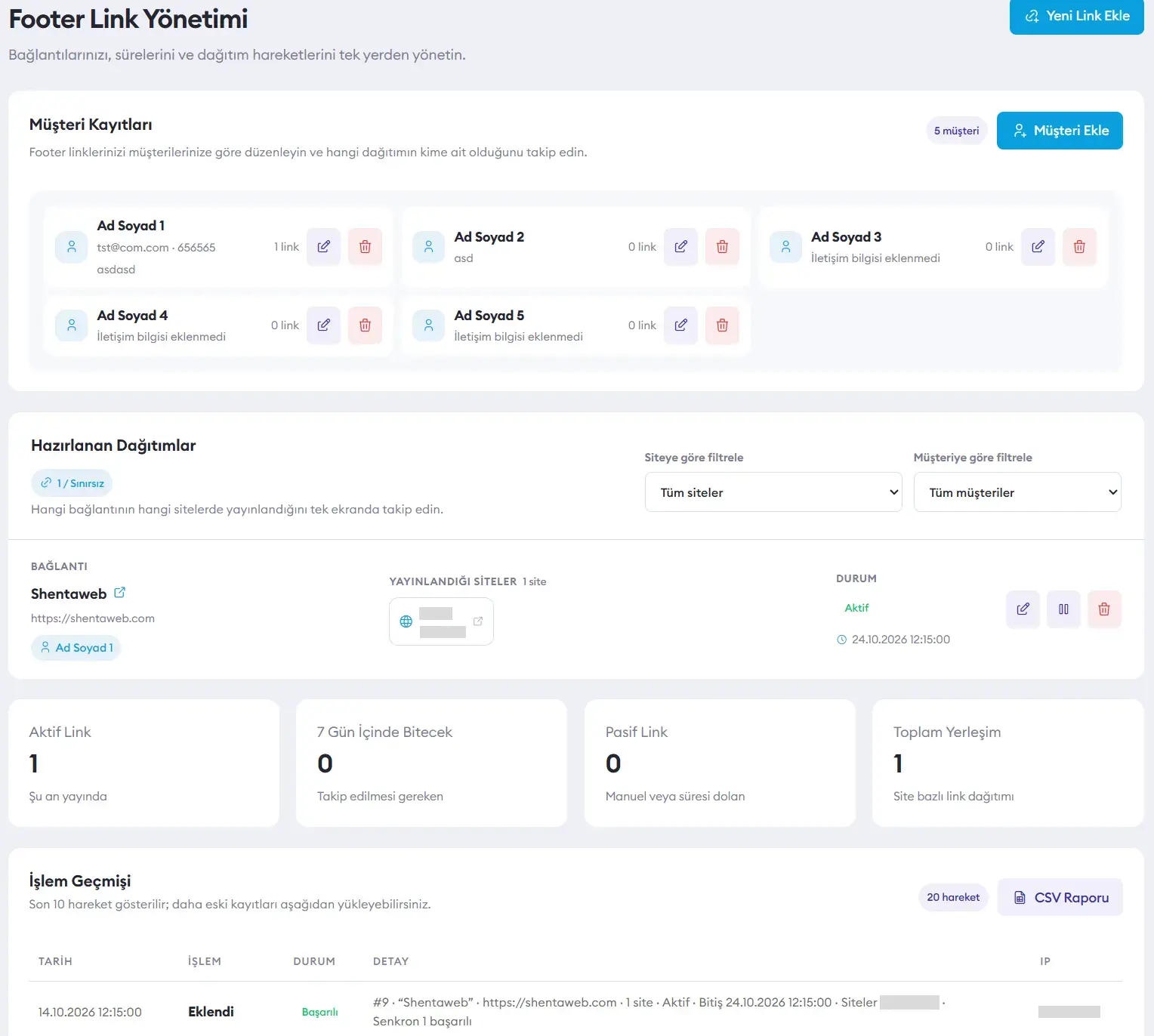Click the '20 hareket' badge
1154x1036 pixels.
(x=953, y=897)
